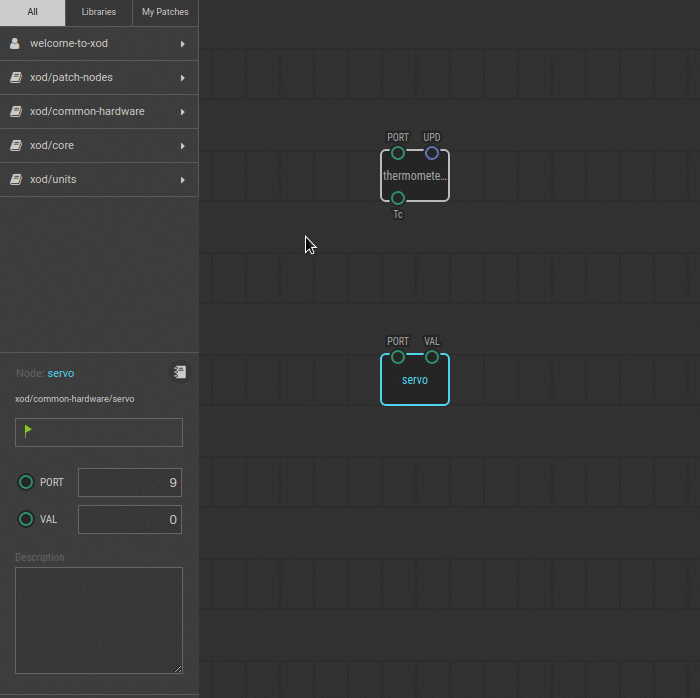Click the PORT value input field
Image resolution: width=700 pixels, height=698 pixels.
[130, 483]
